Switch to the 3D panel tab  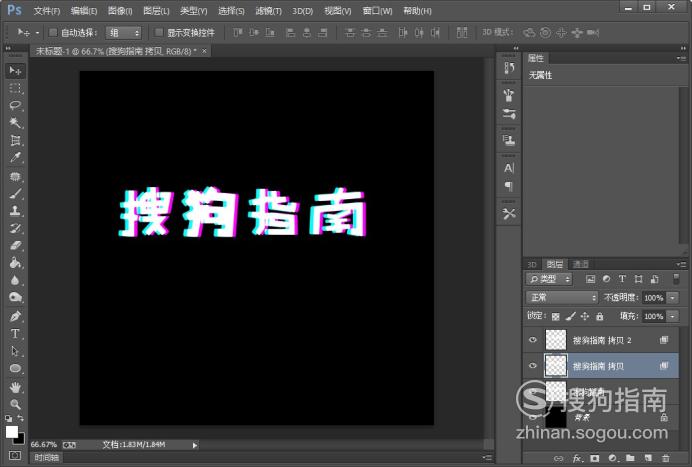(x=532, y=264)
